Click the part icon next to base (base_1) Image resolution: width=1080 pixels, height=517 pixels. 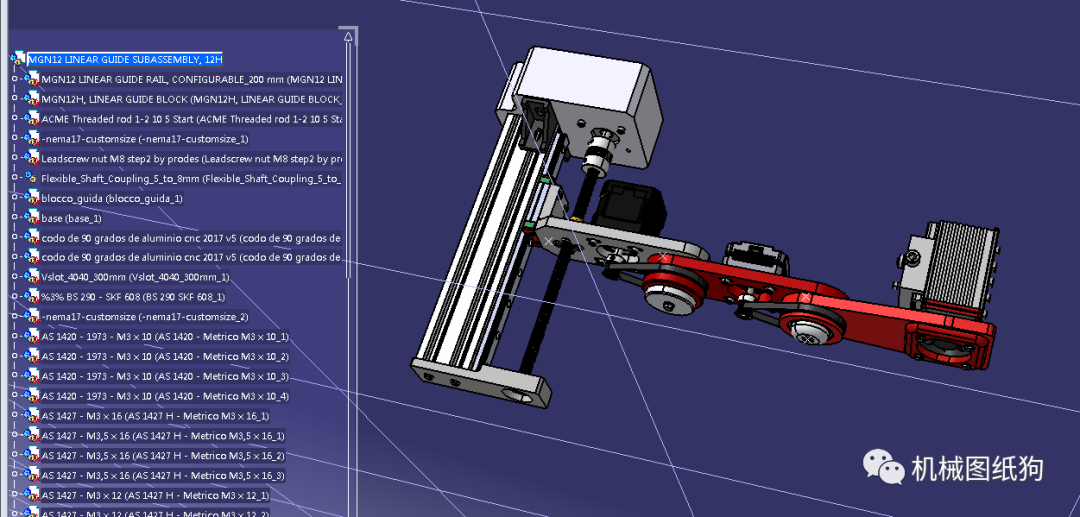click(x=32, y=218)
